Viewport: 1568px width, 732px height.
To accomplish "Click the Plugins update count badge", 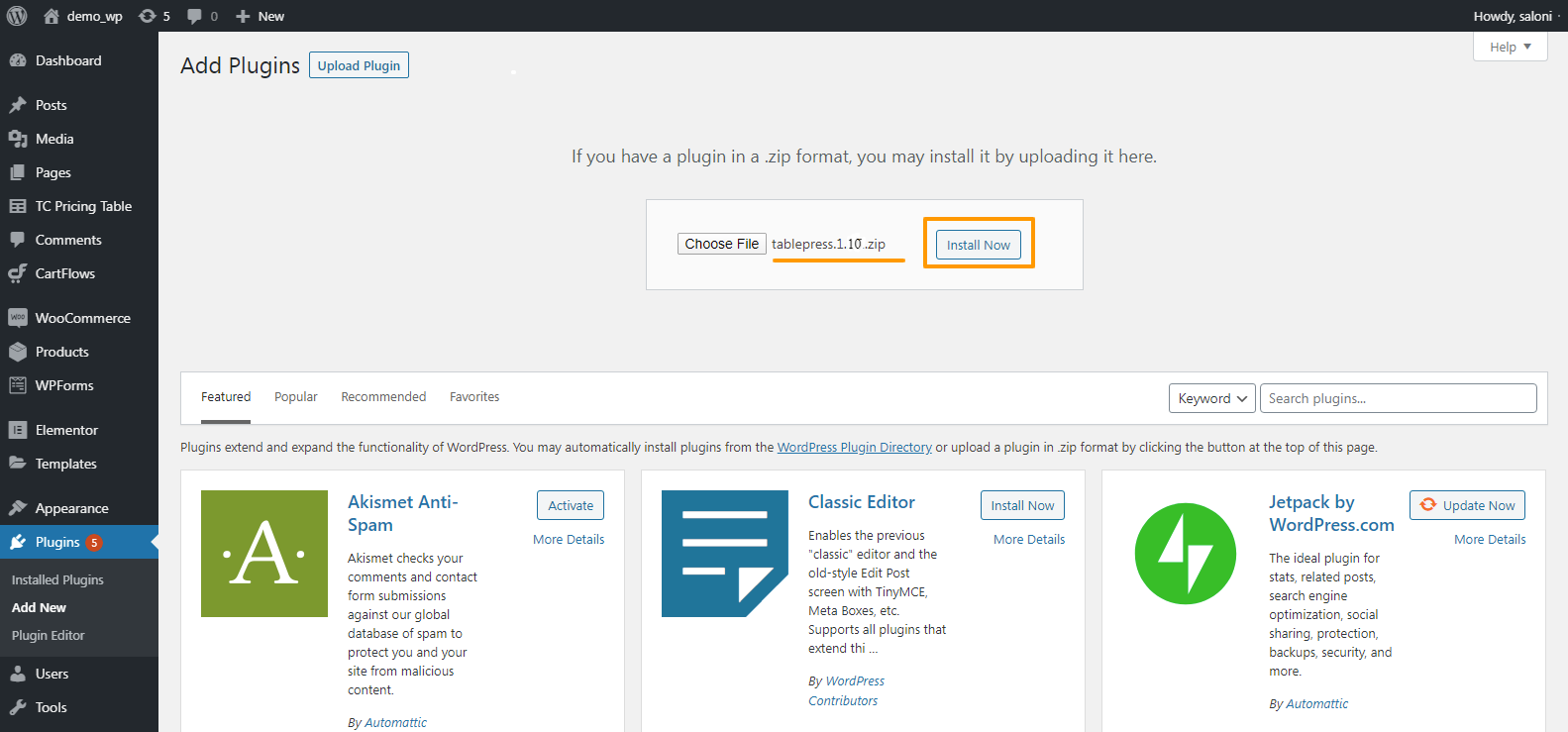I will tap(94, 543).
